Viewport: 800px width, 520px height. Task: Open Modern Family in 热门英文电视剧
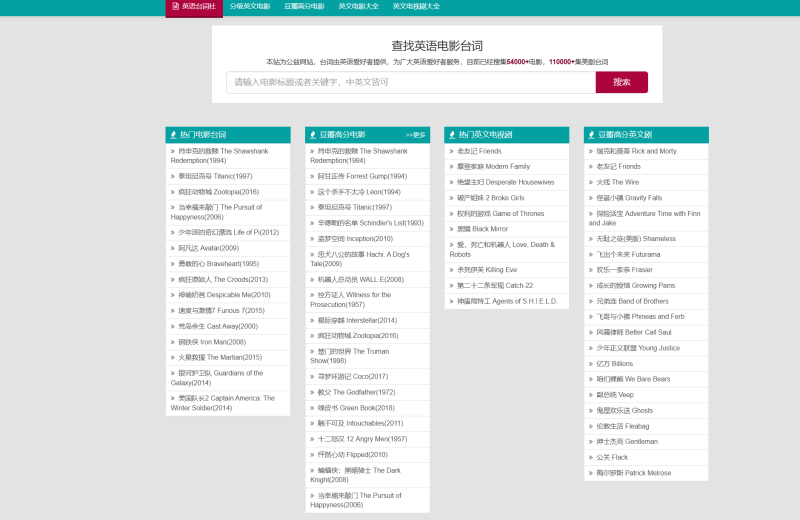(x=493, y=167)
